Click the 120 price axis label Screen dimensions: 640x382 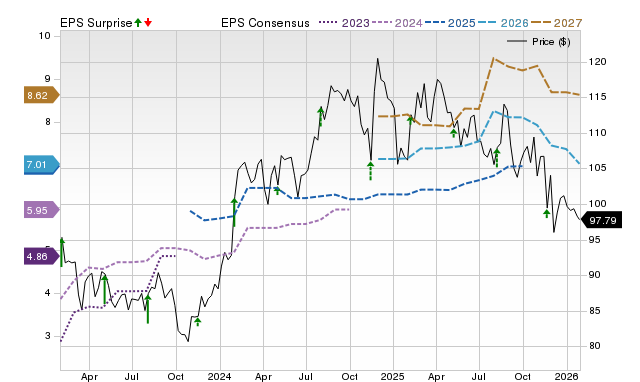pyautogui.click(x=597, y=62)
